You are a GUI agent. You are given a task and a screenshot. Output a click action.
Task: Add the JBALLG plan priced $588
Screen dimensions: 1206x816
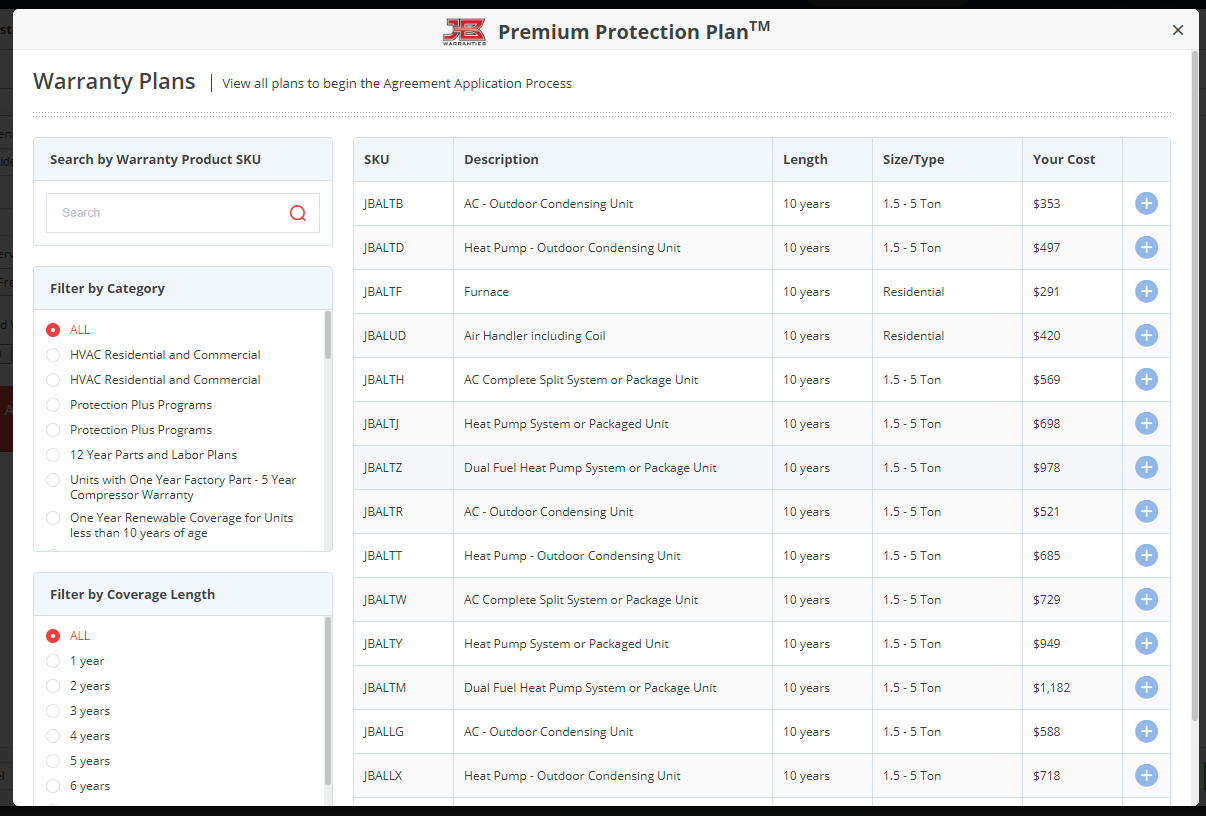[1146, 732]
